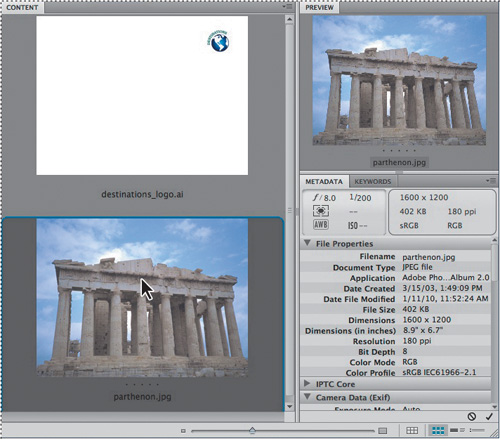The image size is (500, 439).
Task: Click the Dimensions row value 1600 x 1200
Action: coord(427,320)
